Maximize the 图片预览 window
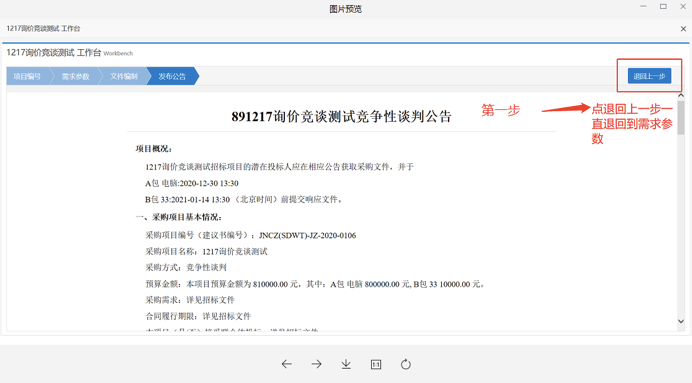 (x=663, y=6)
